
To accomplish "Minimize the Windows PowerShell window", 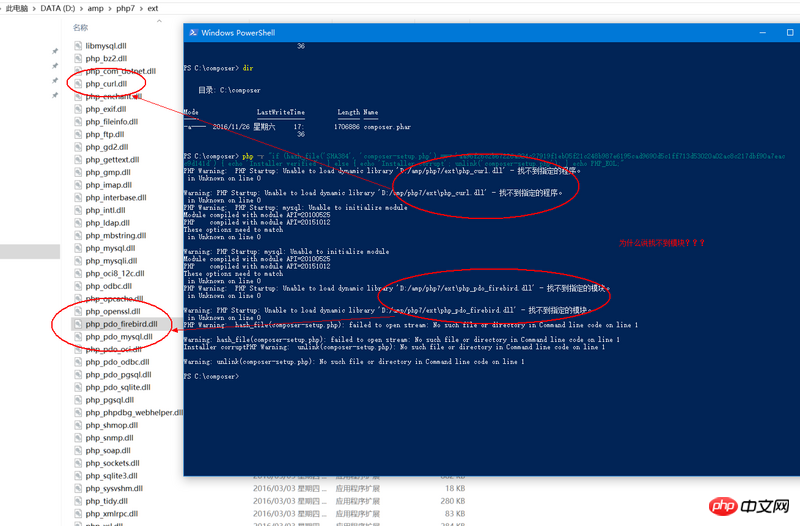I will 763,33.
